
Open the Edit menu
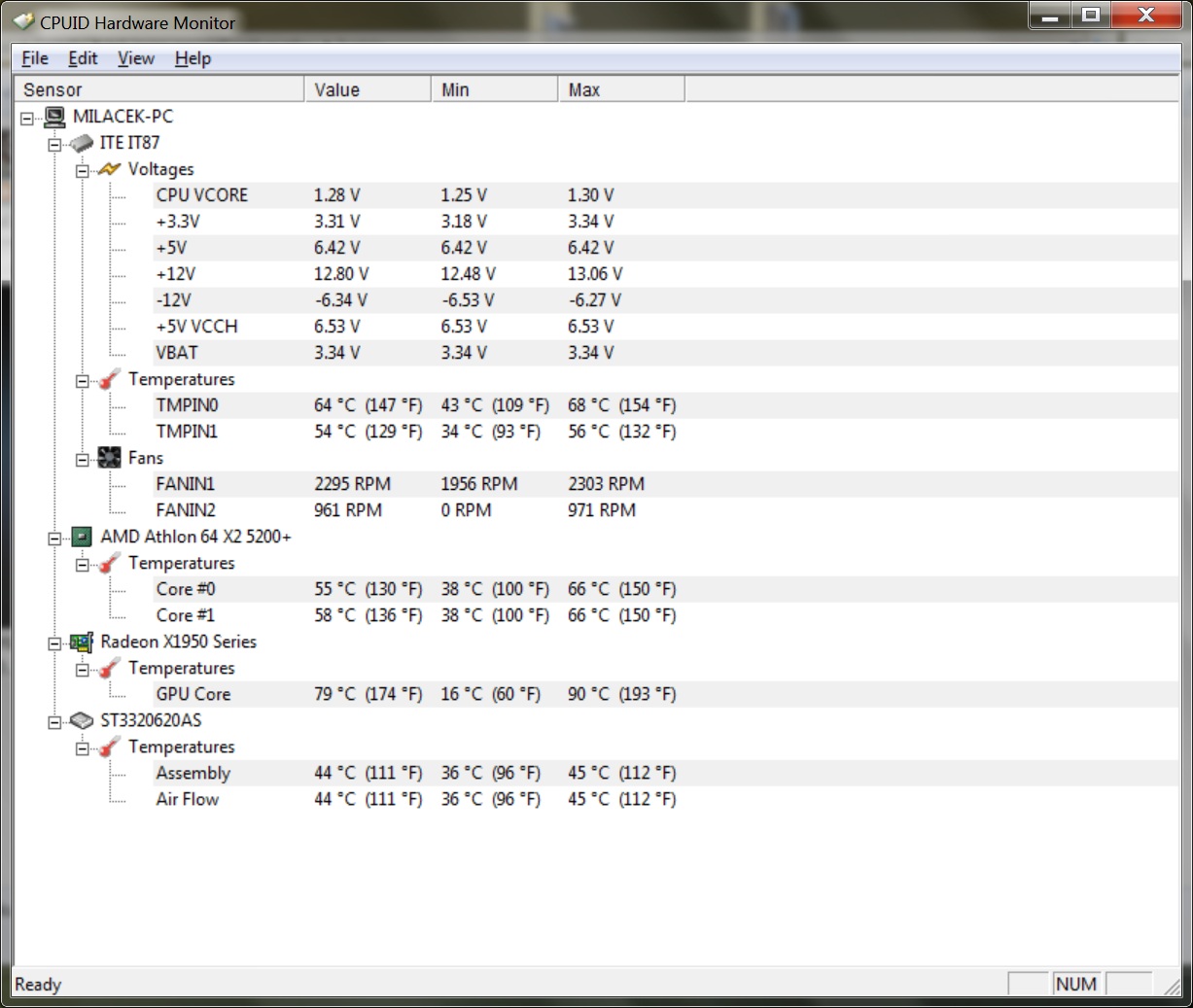(x=83, y=58)
